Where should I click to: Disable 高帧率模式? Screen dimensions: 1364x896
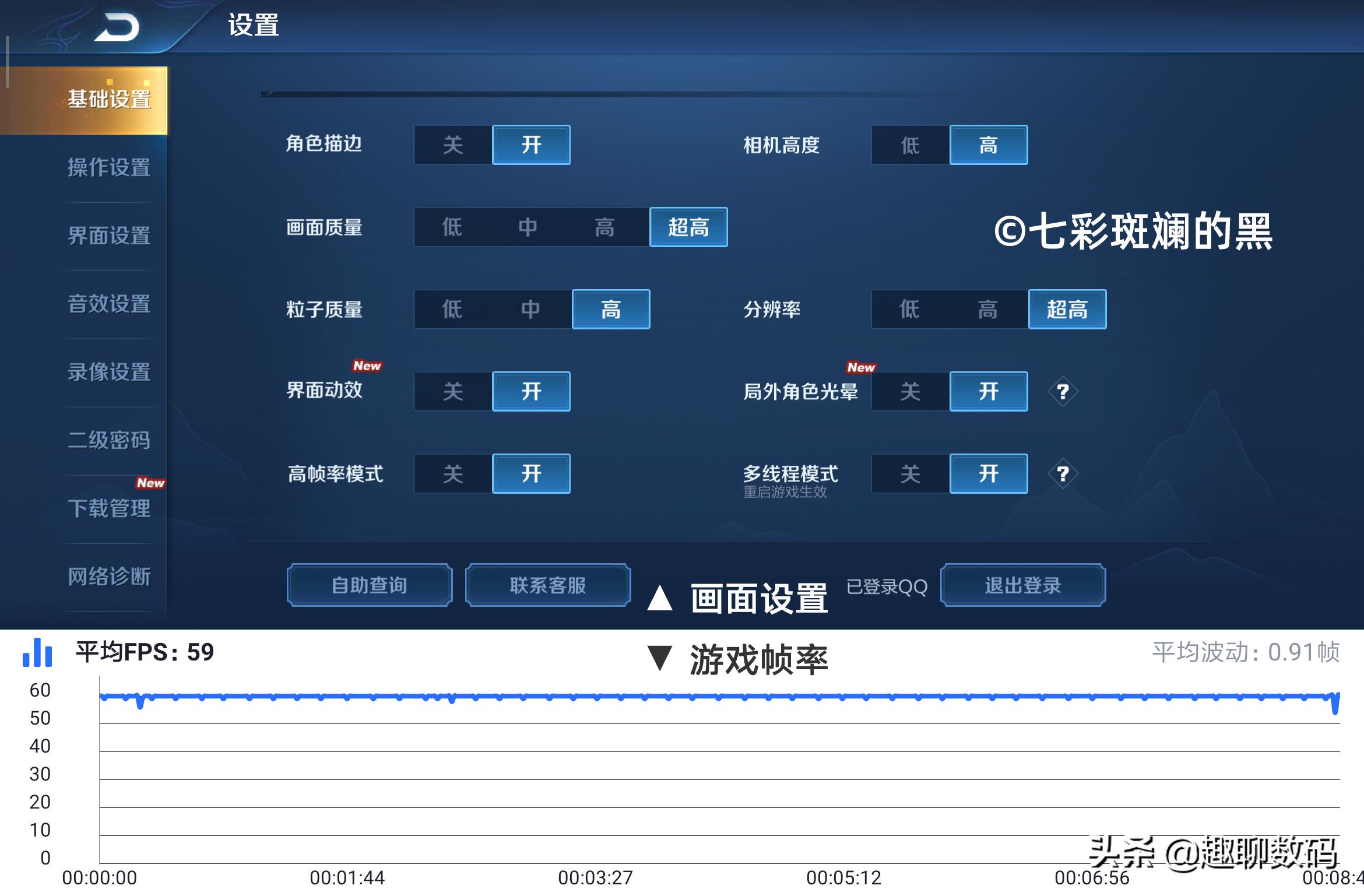coord(452,474)
